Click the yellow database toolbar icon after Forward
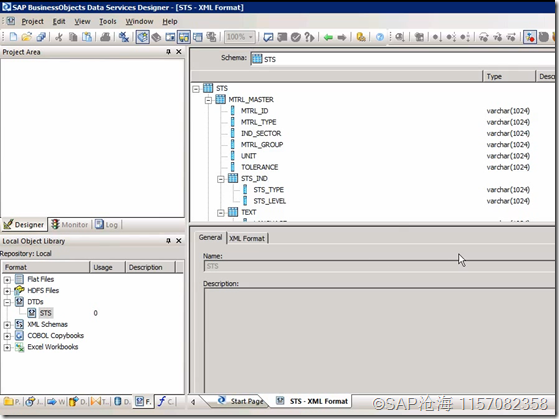Viewport: 559px width, 419px height. 361,37
